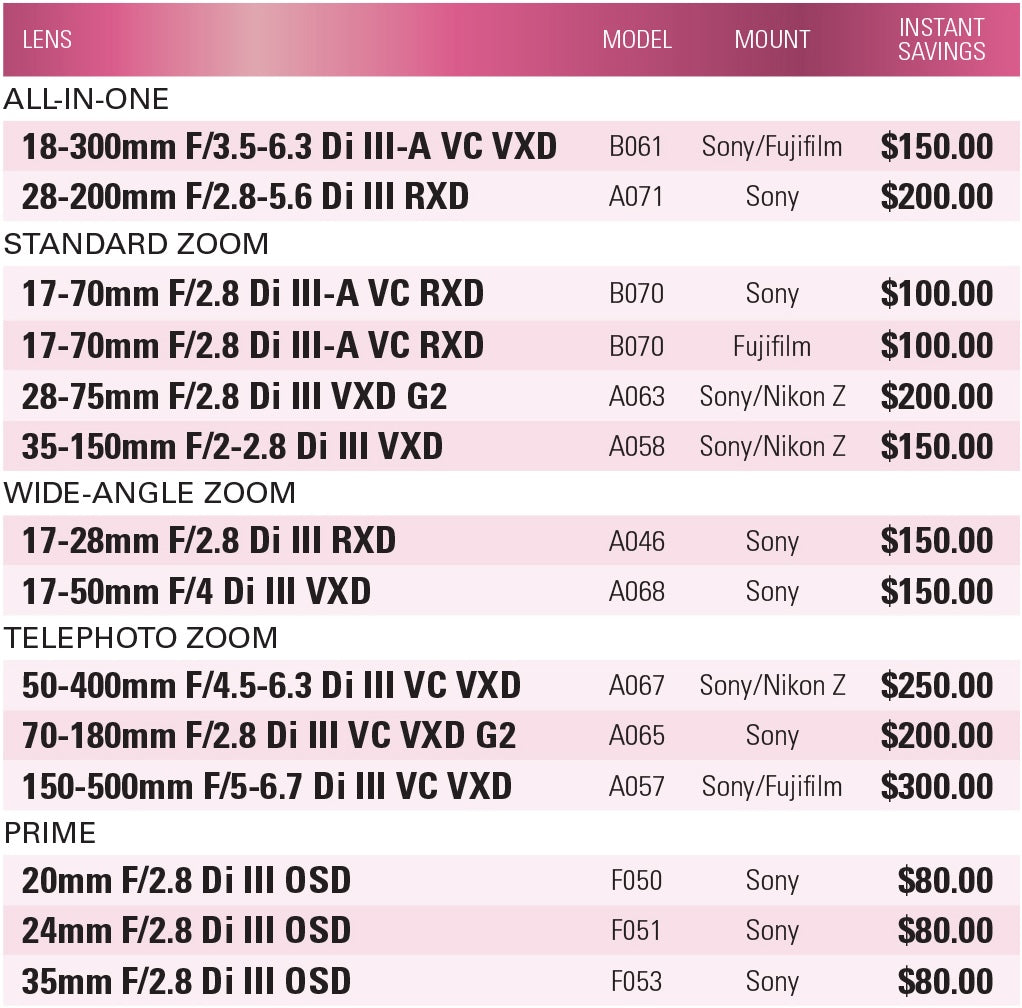Image resolution: width=1022 pixels, height=1008 pixels.
Task: Click the 28-75mm F/2.8 Di III VXD G2 lens name
Action: (234, 397)
